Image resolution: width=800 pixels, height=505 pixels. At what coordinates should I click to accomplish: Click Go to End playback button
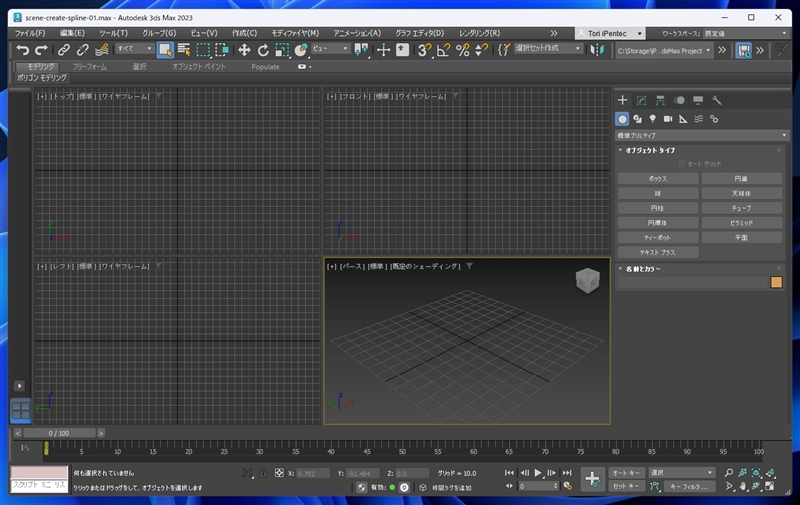(567, 473)
